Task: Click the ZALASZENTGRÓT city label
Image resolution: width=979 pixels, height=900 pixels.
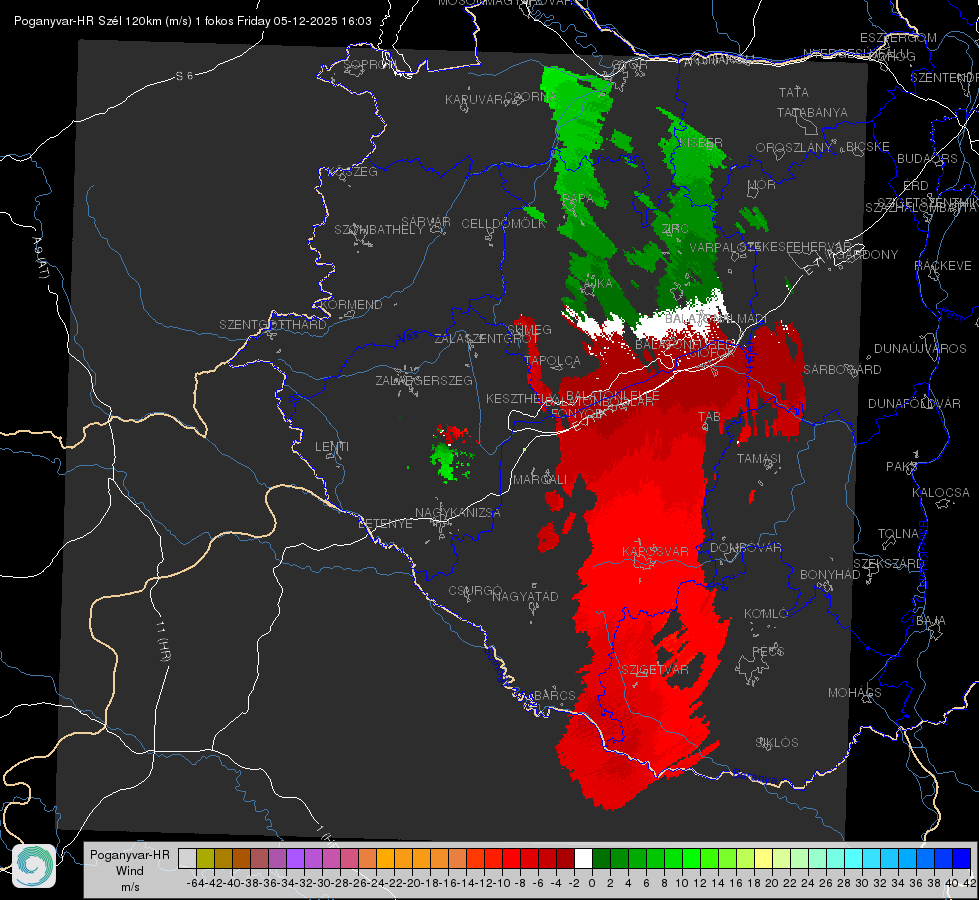Action: pyautogui.click(x=486, y=339)
